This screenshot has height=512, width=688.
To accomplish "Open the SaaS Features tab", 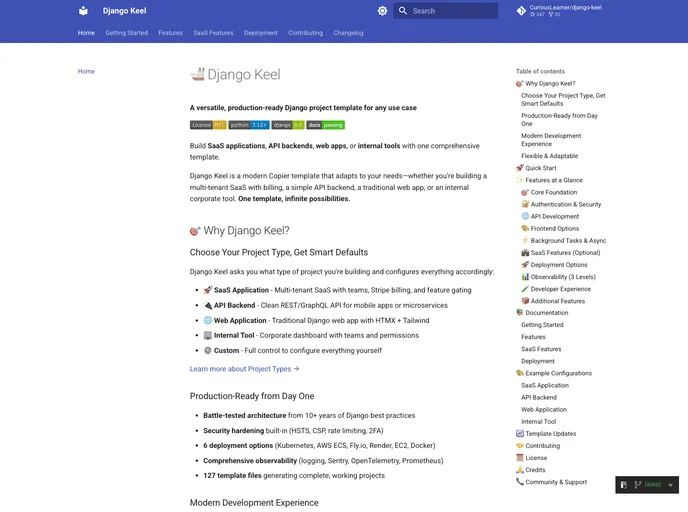I will (x=213, y=33).
